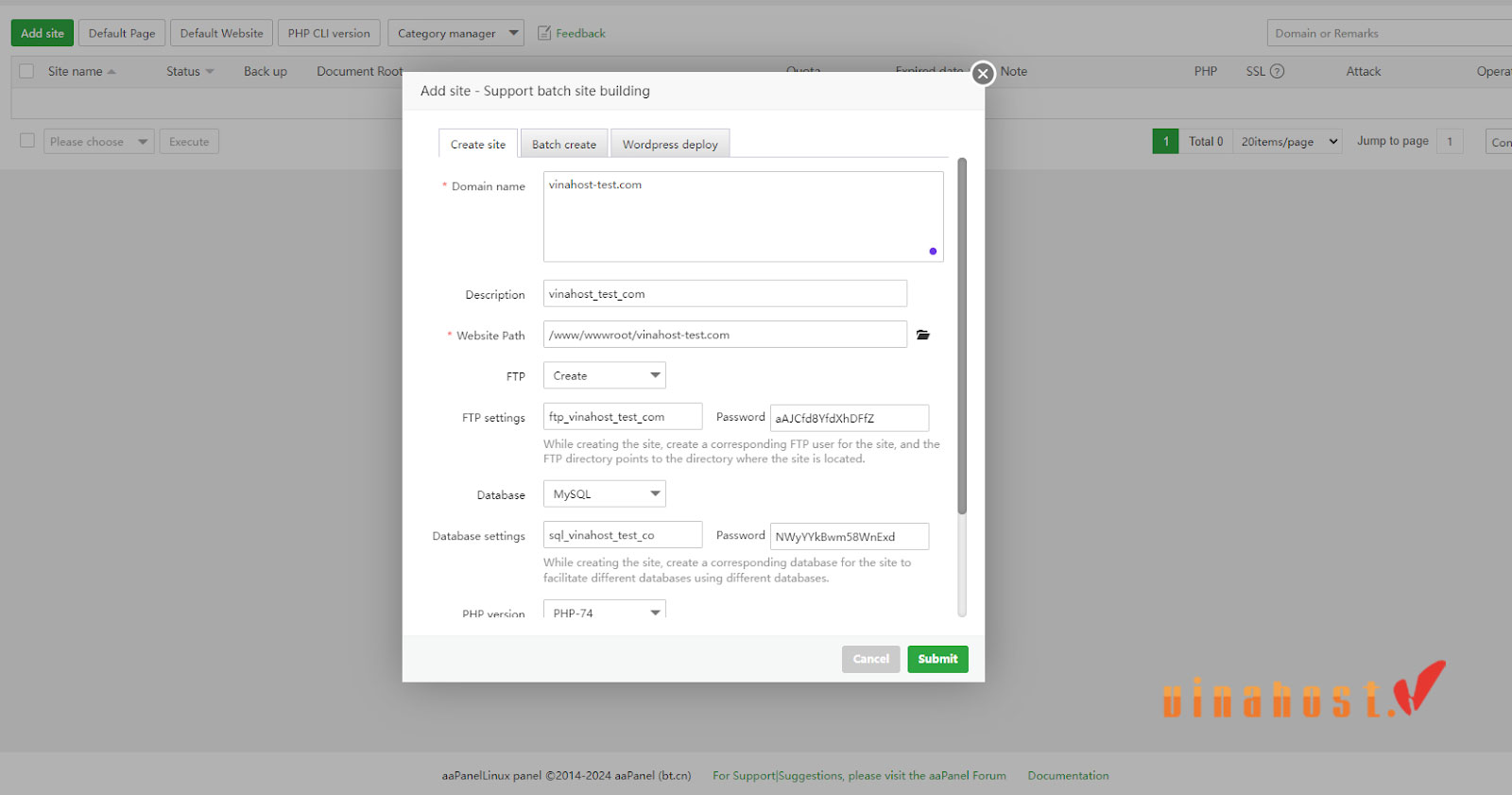The width and height of the screenshot is (1512, 795).
Task: Expand the Category manager dropdown
Action: point(455,33)
